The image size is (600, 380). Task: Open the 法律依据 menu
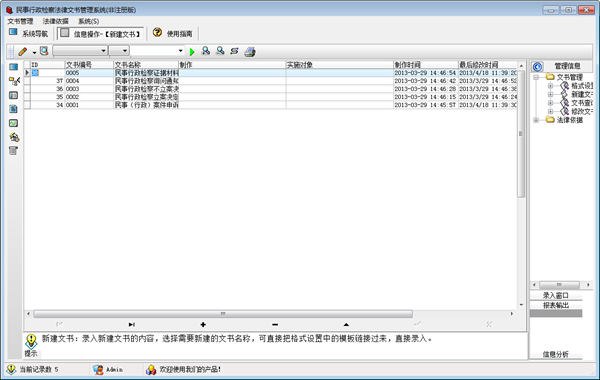coord(55,21)
